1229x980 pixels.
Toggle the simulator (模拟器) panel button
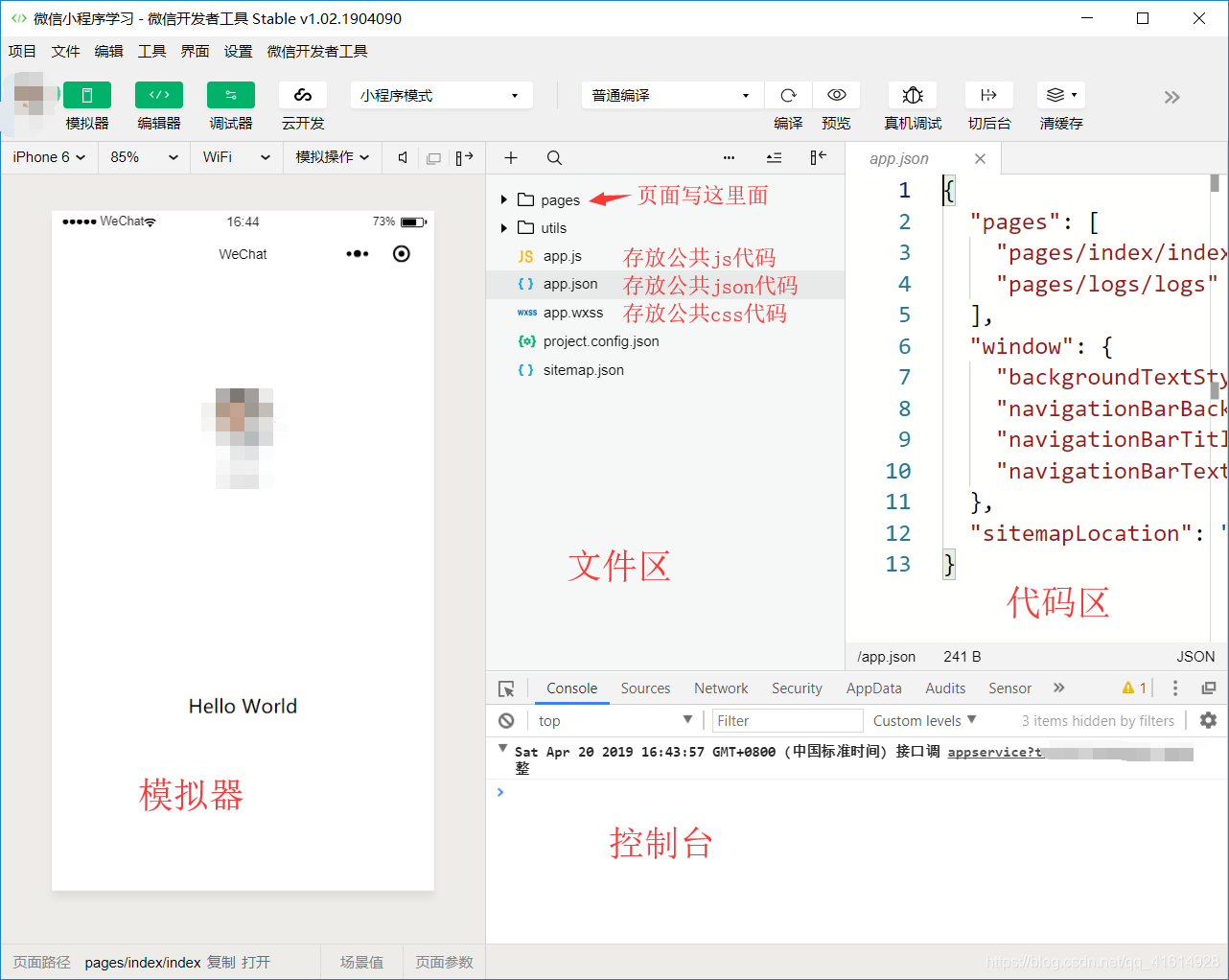click(x=87, y=95)
